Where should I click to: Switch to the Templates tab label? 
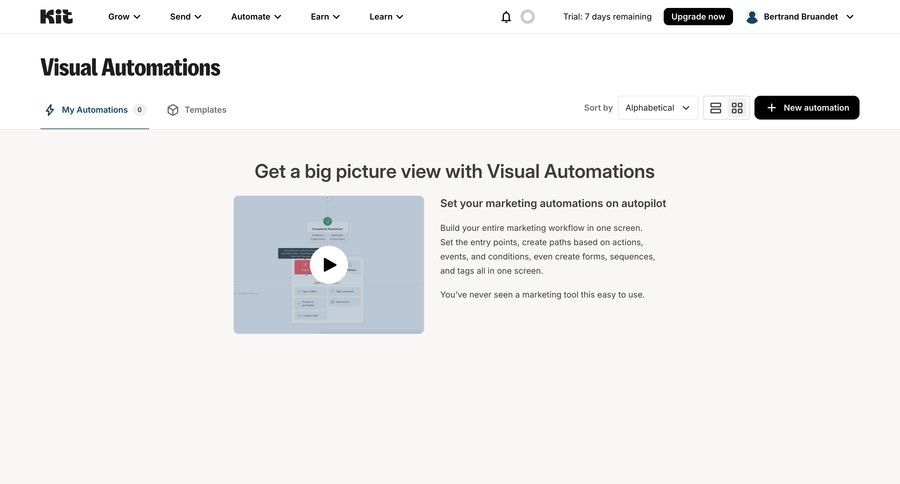205,110
